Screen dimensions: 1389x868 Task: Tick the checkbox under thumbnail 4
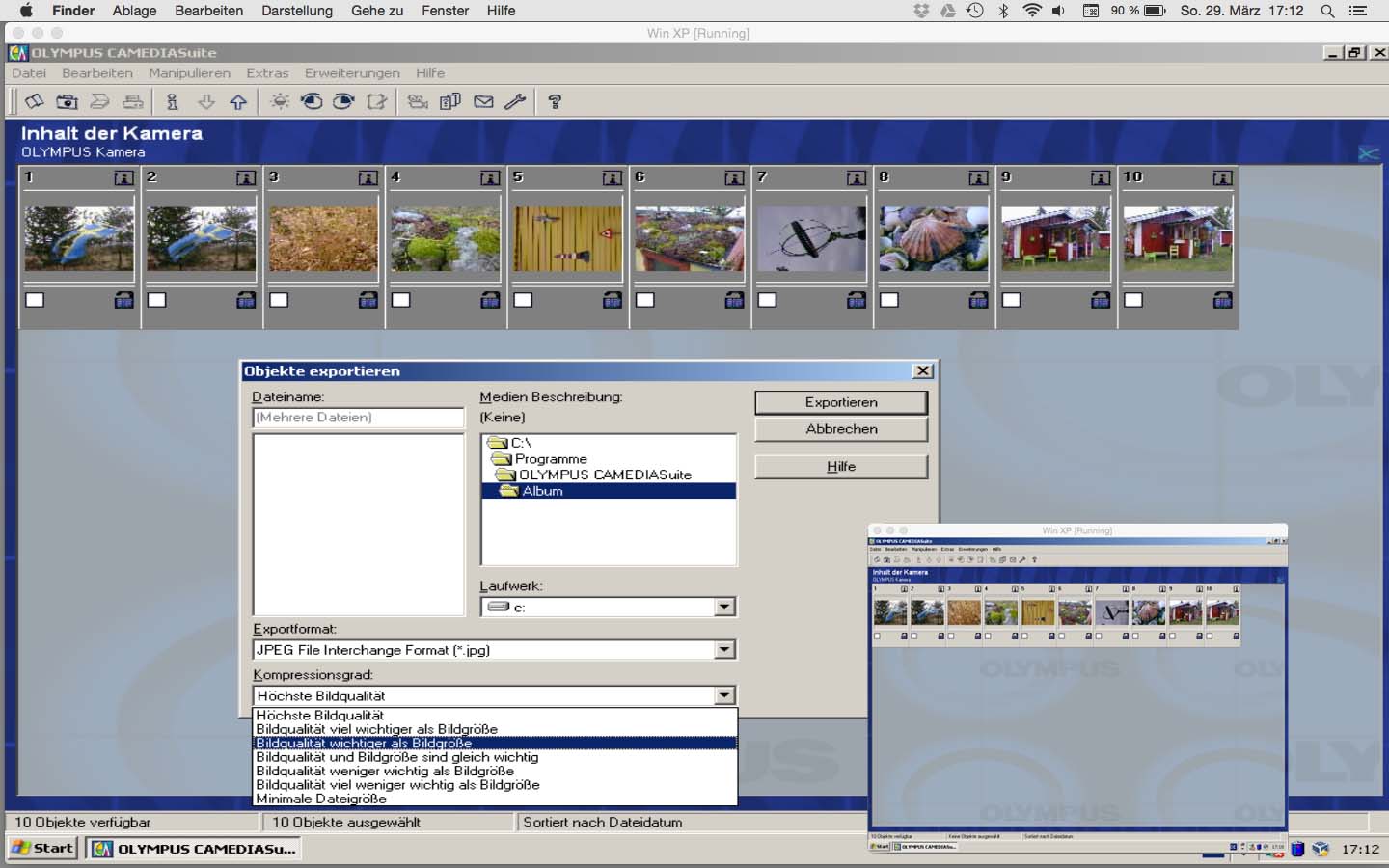(x=401, y=300)
